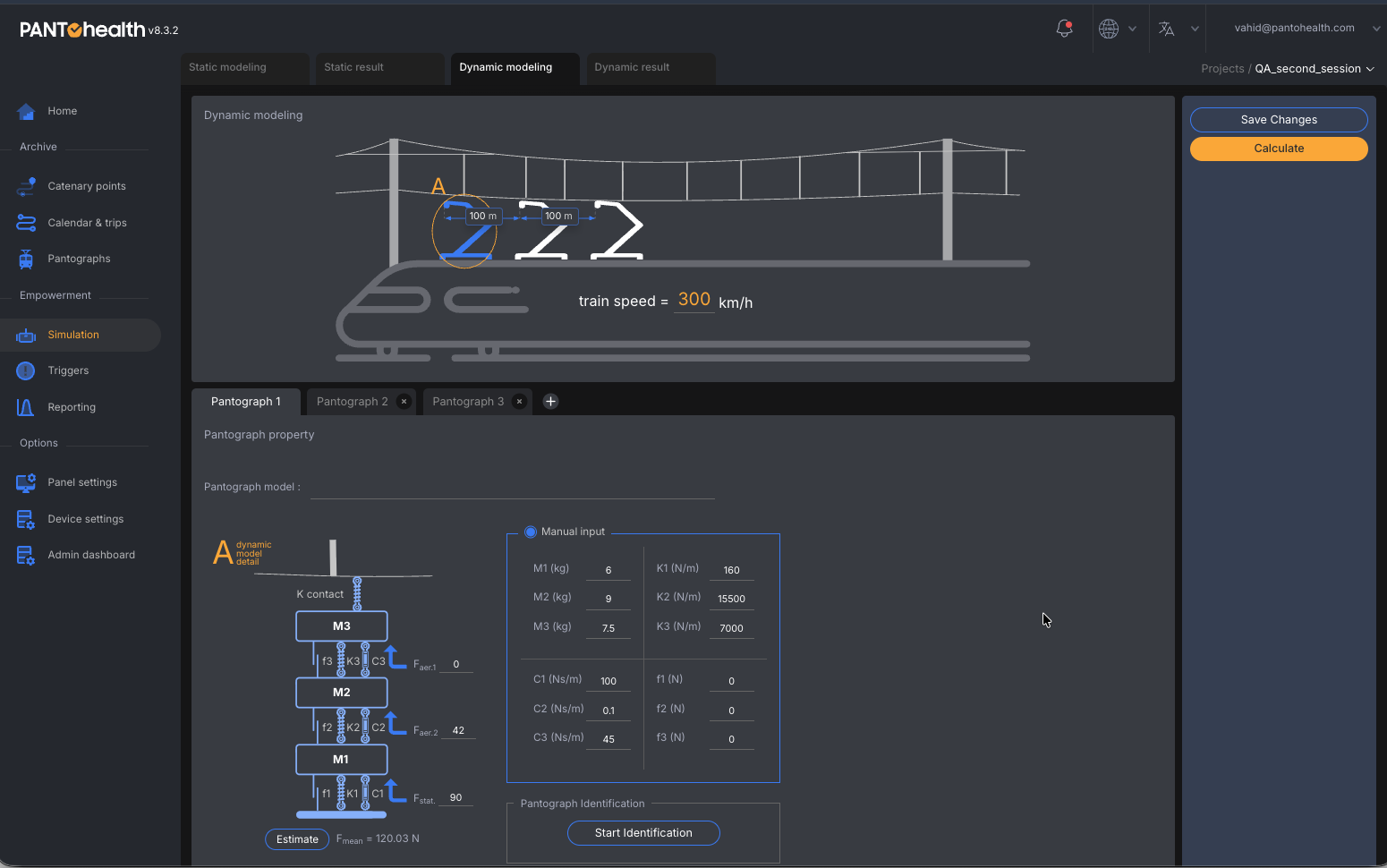The image size is (1387, 868).
Task: Click the f2 (N) input field
Action: pos(732,711)
